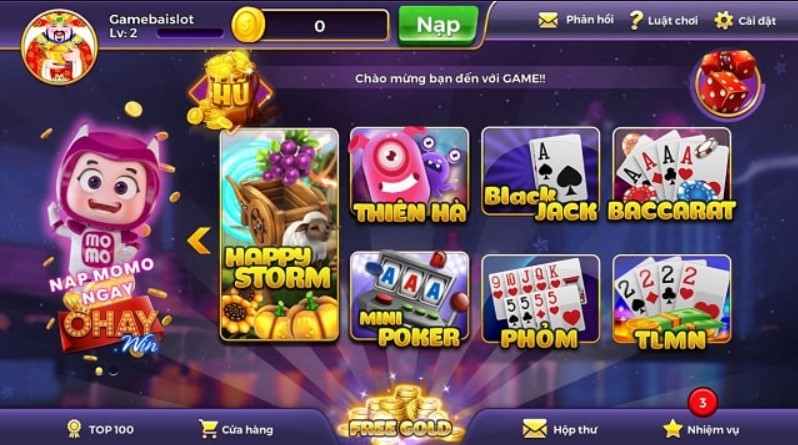
Task: Open the red dice mini-game icon
Action: pyautogui.click(x=727, y=84)
